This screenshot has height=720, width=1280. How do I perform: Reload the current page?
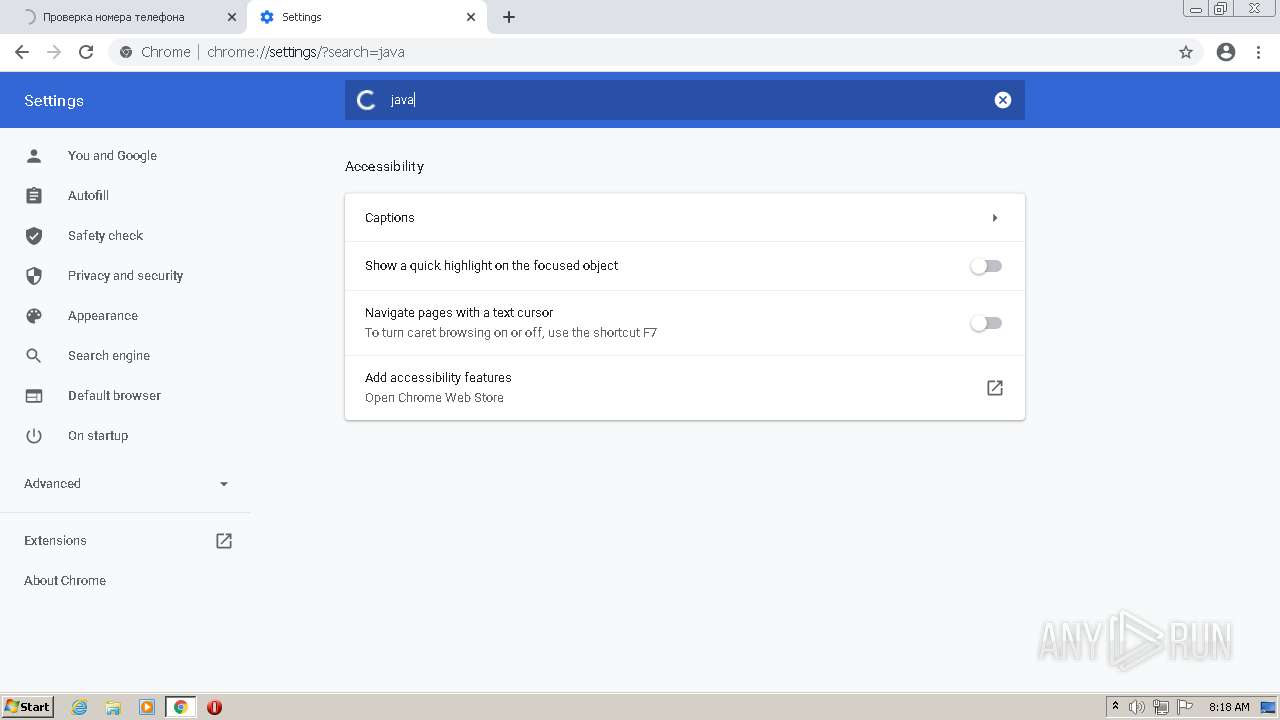86,52
